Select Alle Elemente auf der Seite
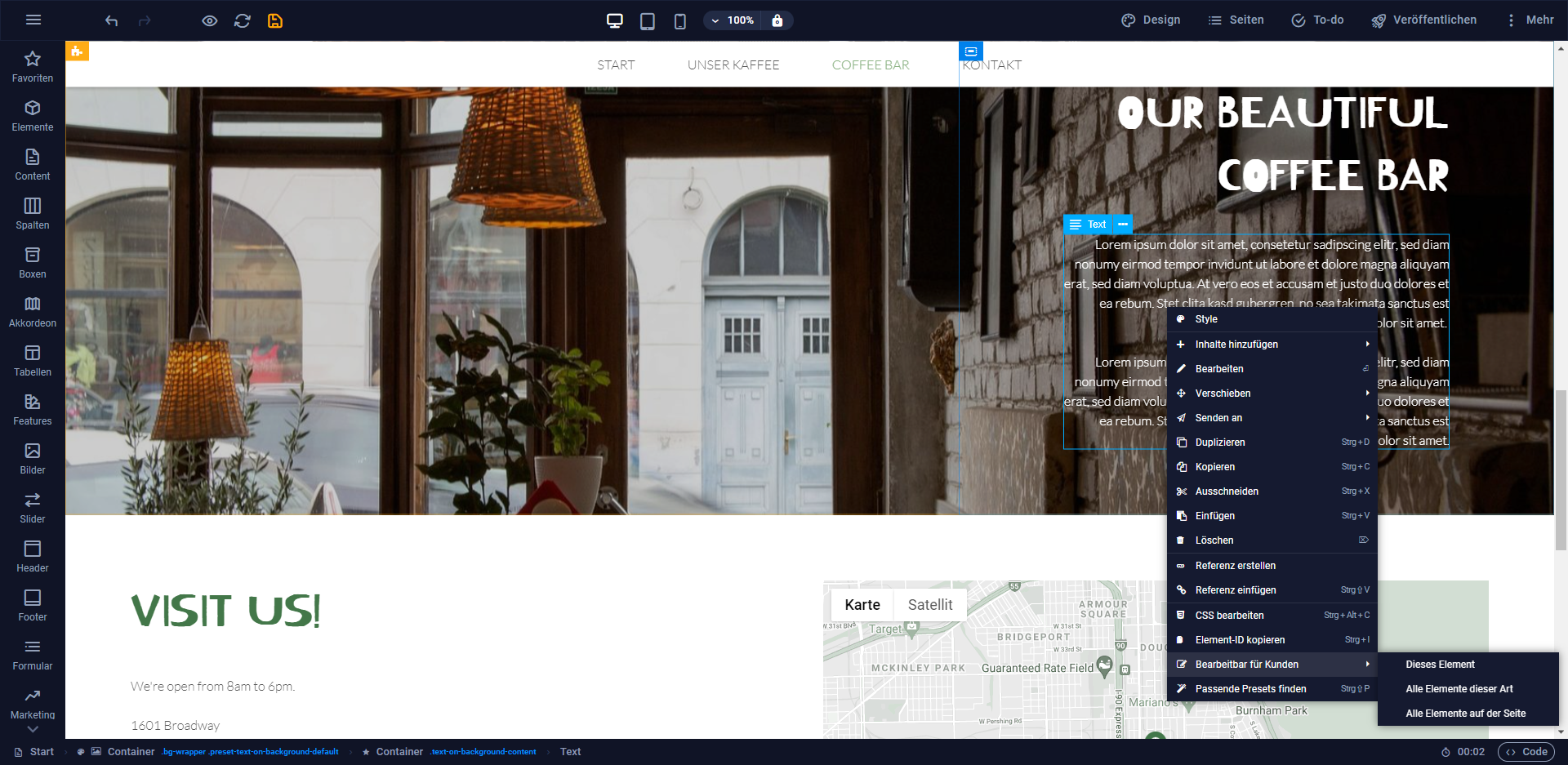The width and height of the screenshot is (1568, 765). 1468,714
